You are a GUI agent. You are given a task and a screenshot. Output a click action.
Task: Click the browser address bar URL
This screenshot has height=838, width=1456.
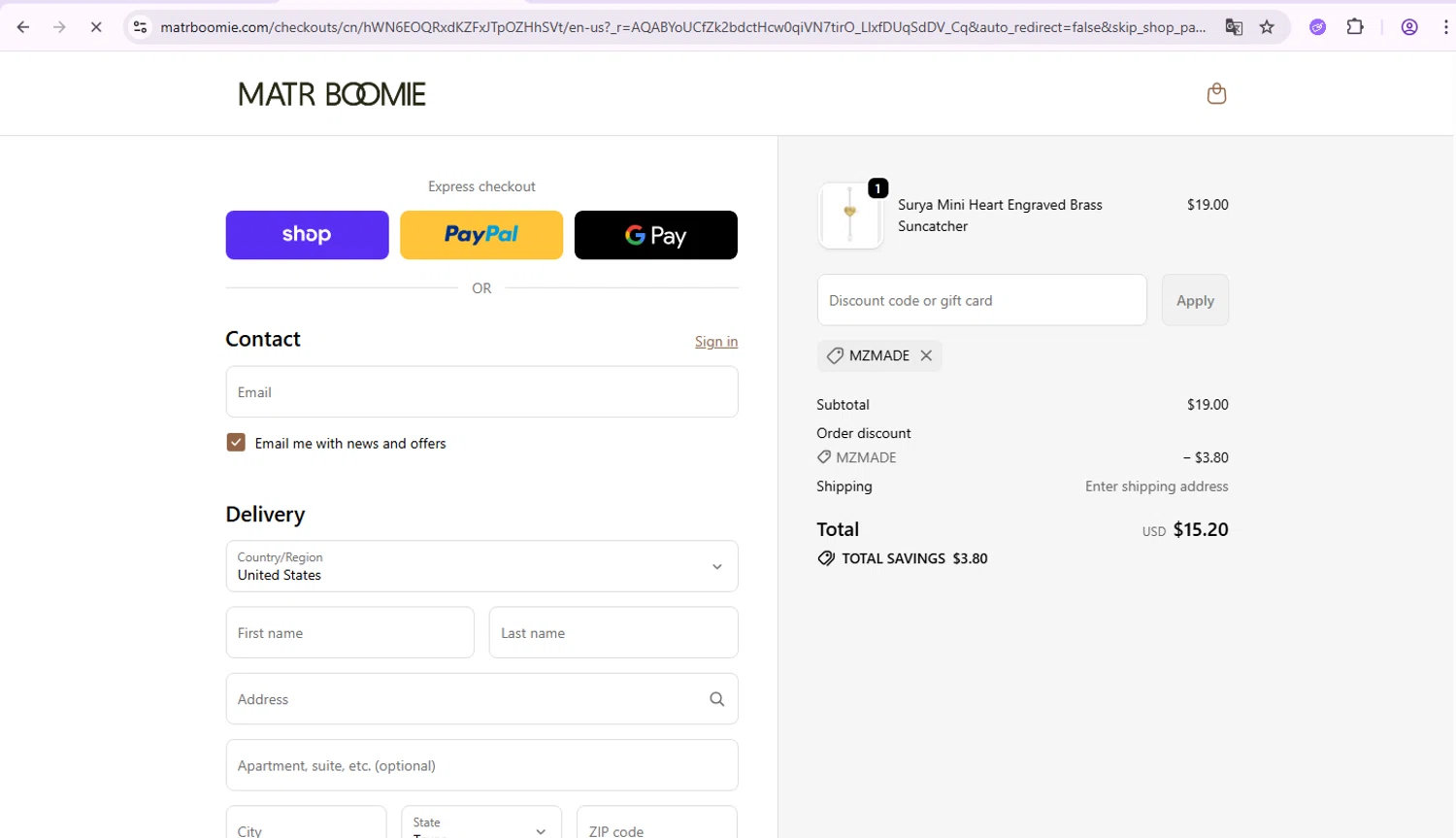click(x=682, y=27)
